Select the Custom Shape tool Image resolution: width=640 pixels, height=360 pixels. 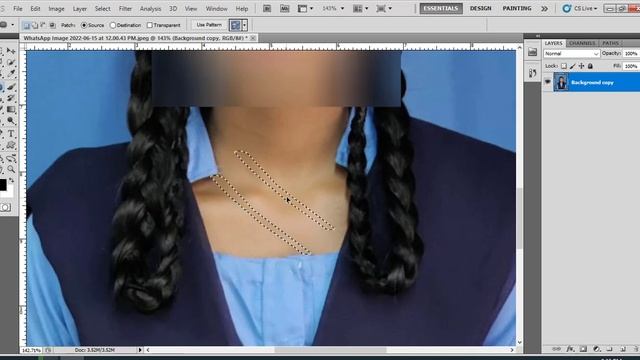coord(11,145)
